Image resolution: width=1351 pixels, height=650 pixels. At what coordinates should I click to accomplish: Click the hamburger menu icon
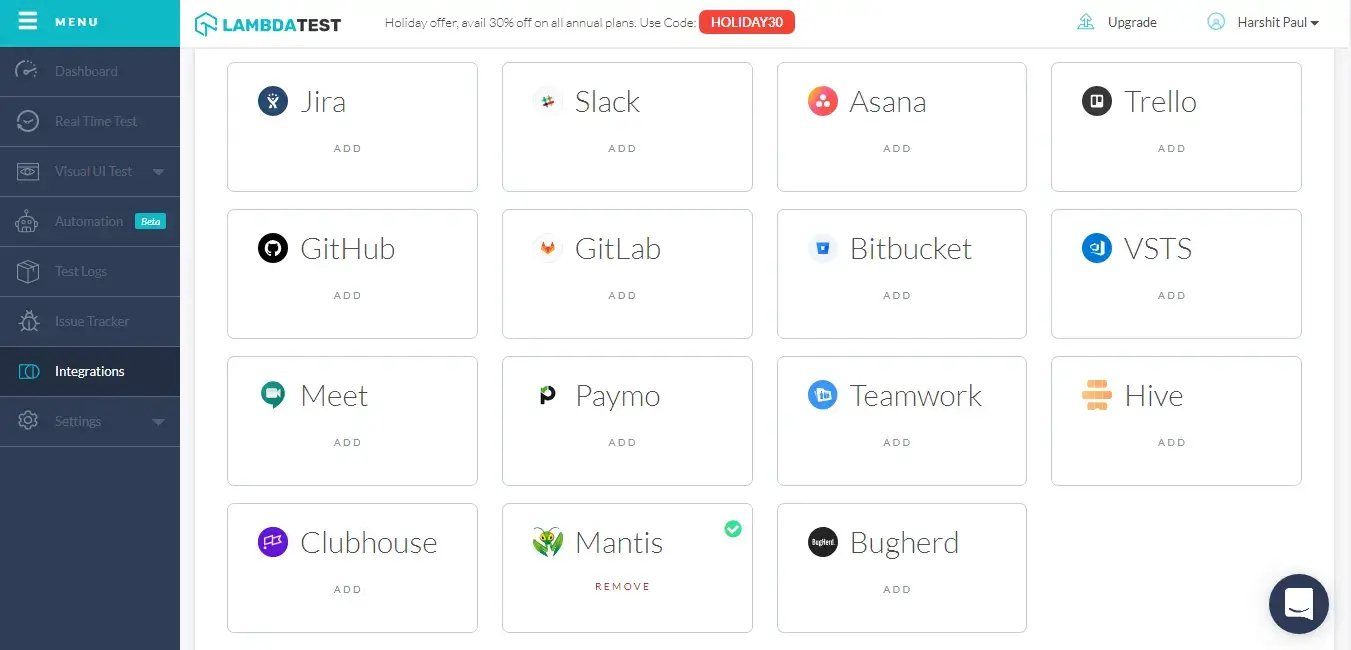click(x=27, y=21)
